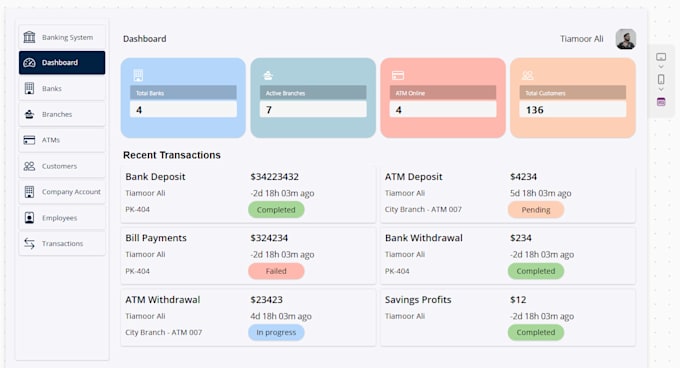Click the mobile preview icon on right panel
Viewport: 680px width, 368px height.
point(661,79)
